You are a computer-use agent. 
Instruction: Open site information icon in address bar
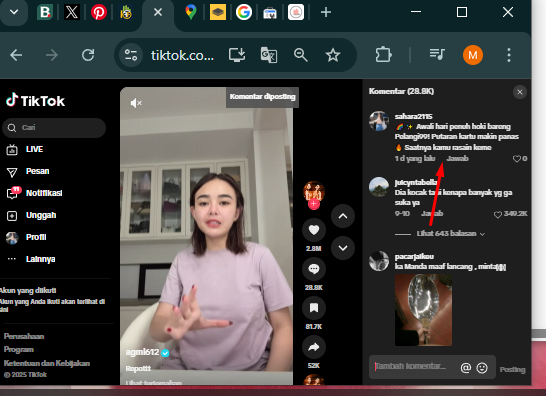[131, 55]
